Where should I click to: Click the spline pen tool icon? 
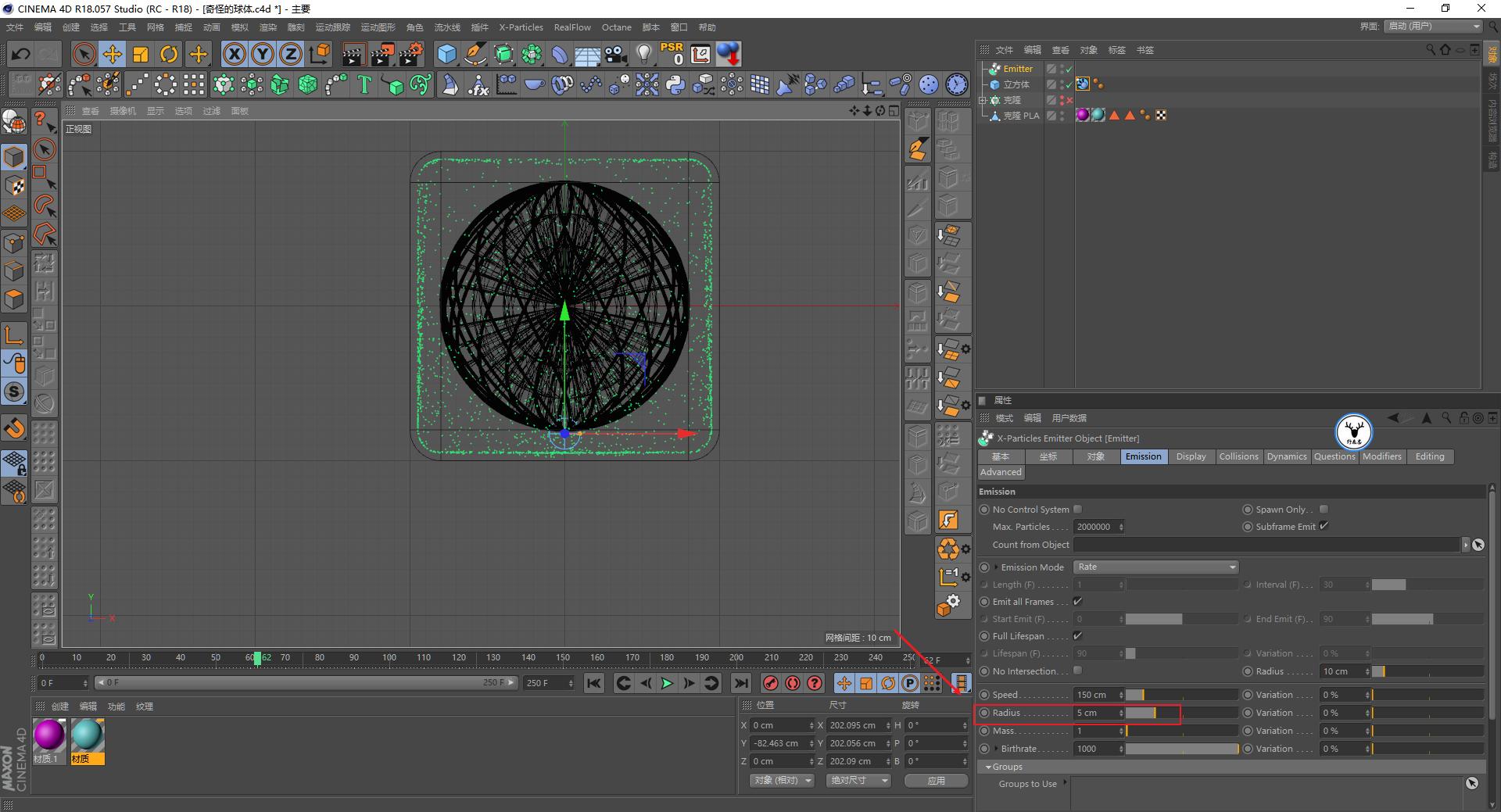click(x=475, y=55)
